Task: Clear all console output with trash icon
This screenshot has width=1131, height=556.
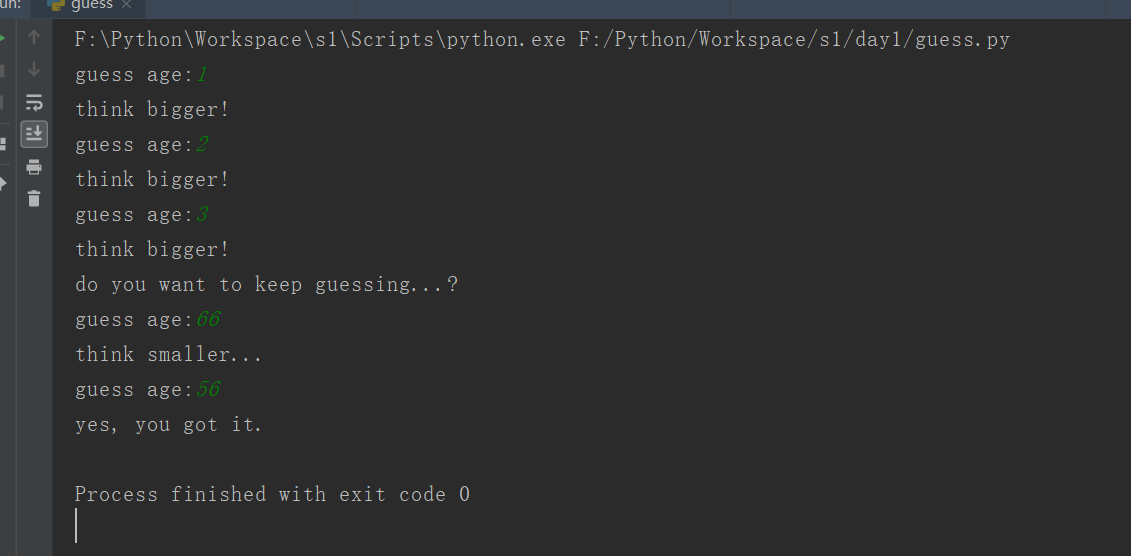Action: (34, 198)
